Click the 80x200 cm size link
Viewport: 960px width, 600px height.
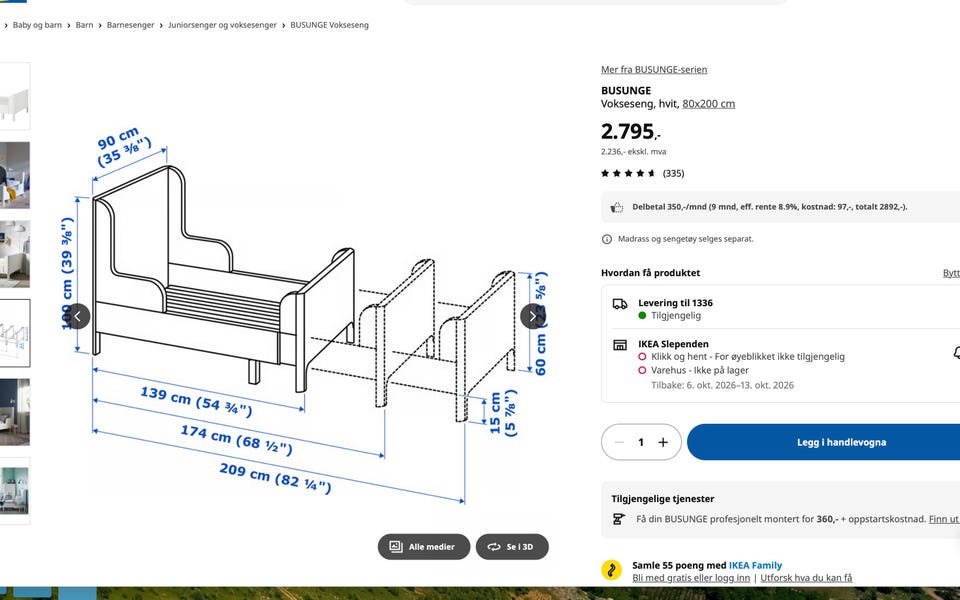[708, 104]
